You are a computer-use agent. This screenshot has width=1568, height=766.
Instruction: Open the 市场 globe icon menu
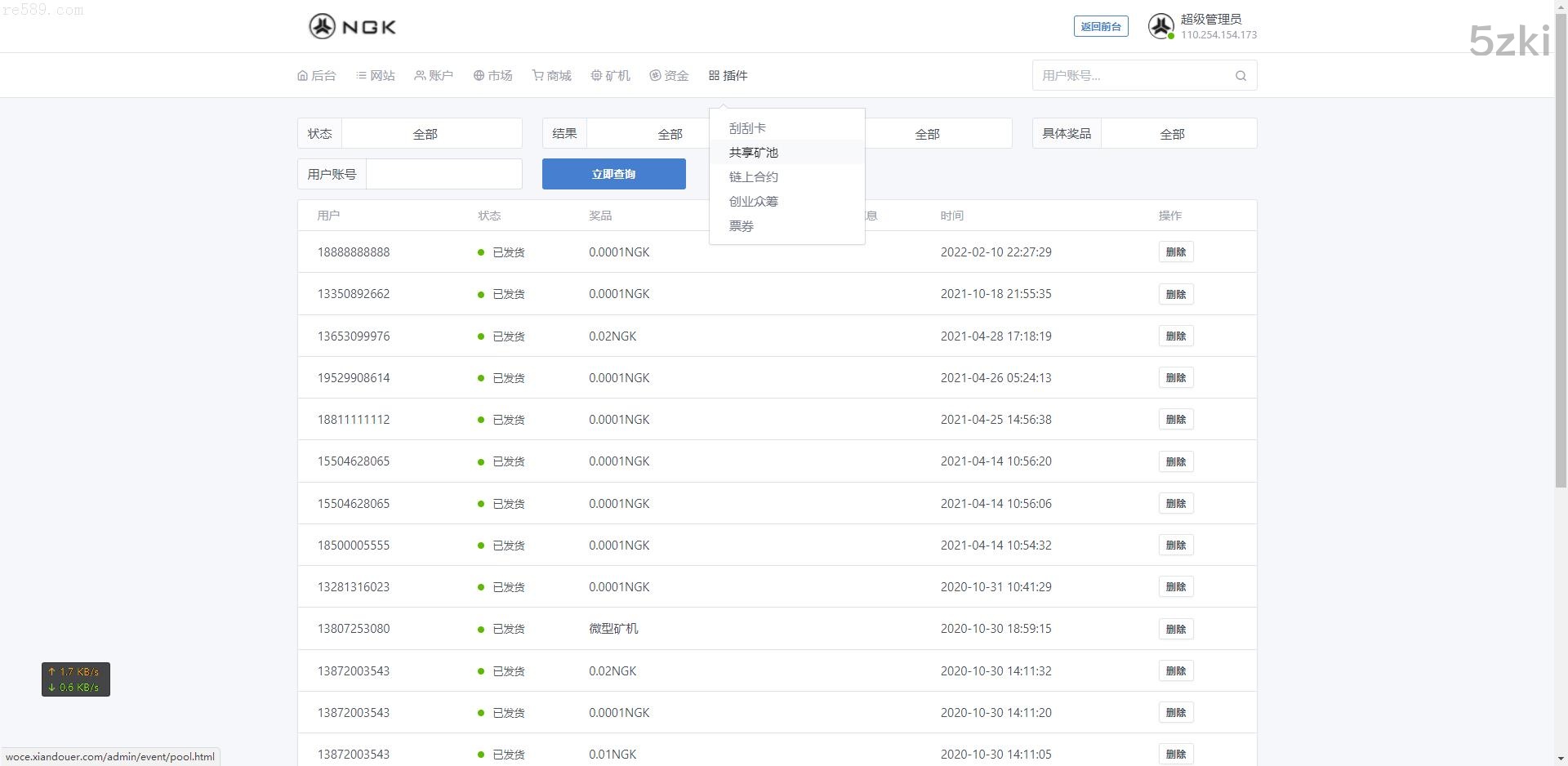pos(493,75)
